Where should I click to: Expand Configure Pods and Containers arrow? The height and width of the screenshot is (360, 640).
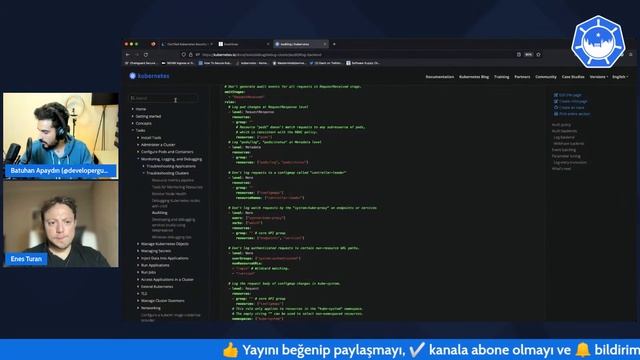pos(138,151)
